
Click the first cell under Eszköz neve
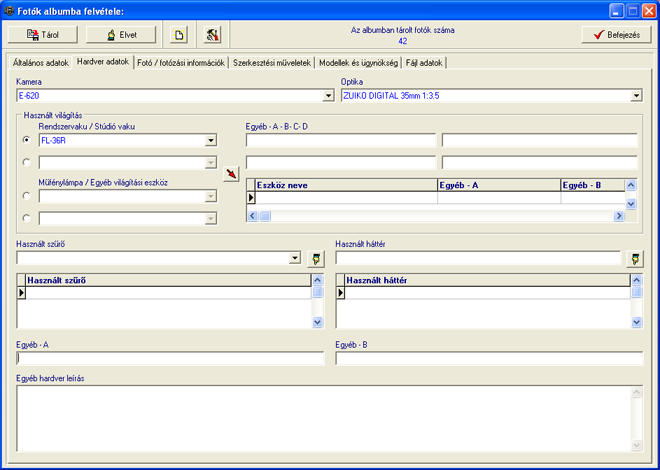[x=346, y=197]
